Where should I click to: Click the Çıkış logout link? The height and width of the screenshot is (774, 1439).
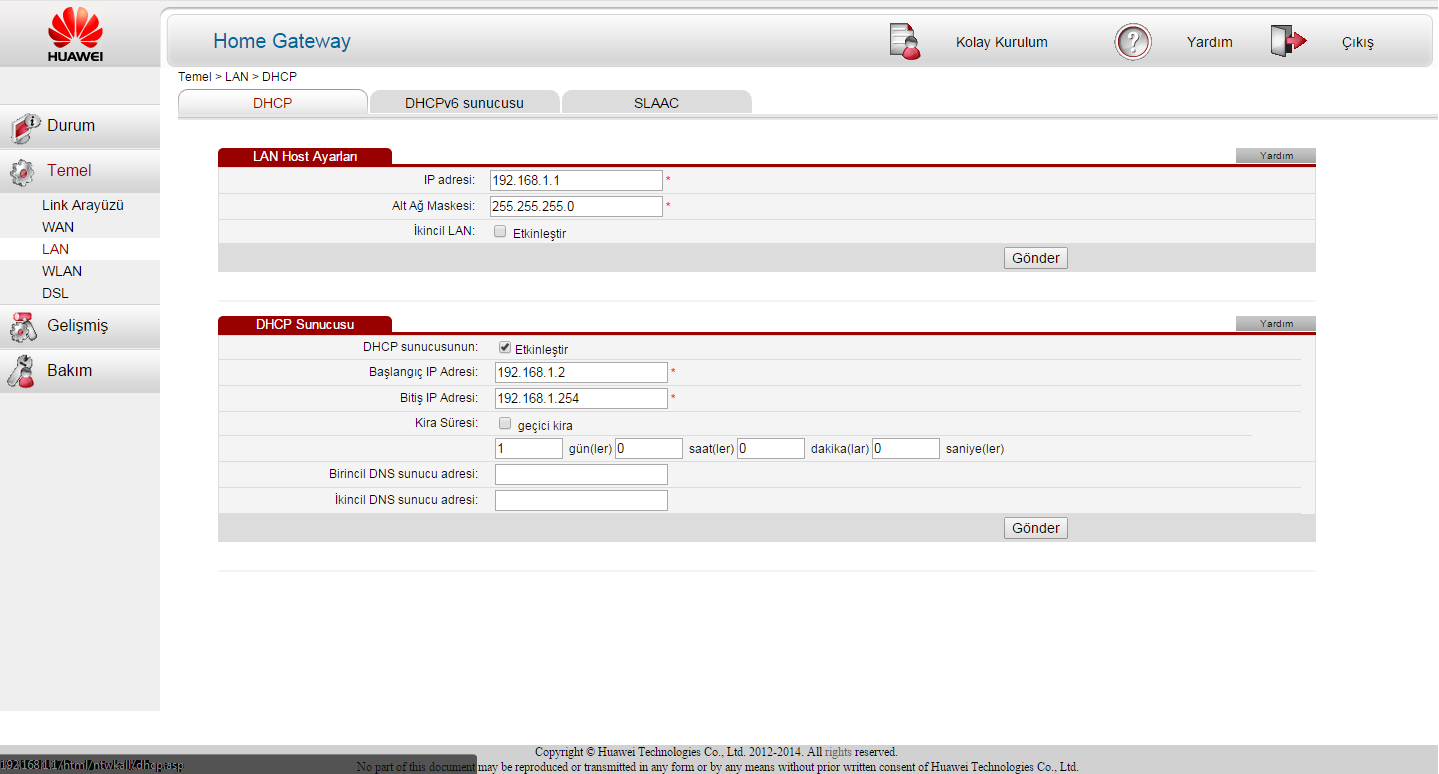[1357, 42]
